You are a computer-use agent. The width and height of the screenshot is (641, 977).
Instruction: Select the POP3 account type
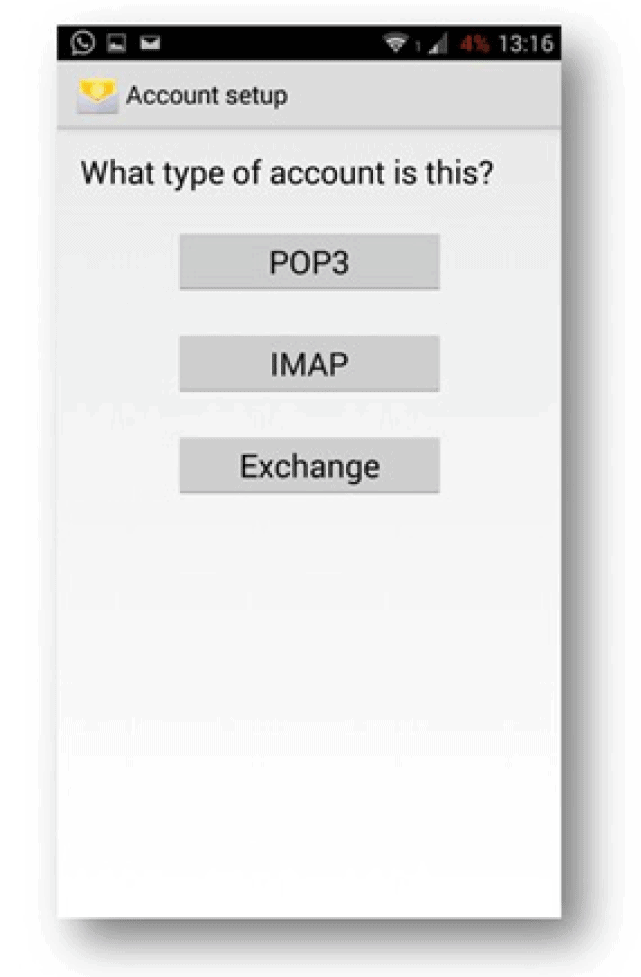[x=309, y=262]
